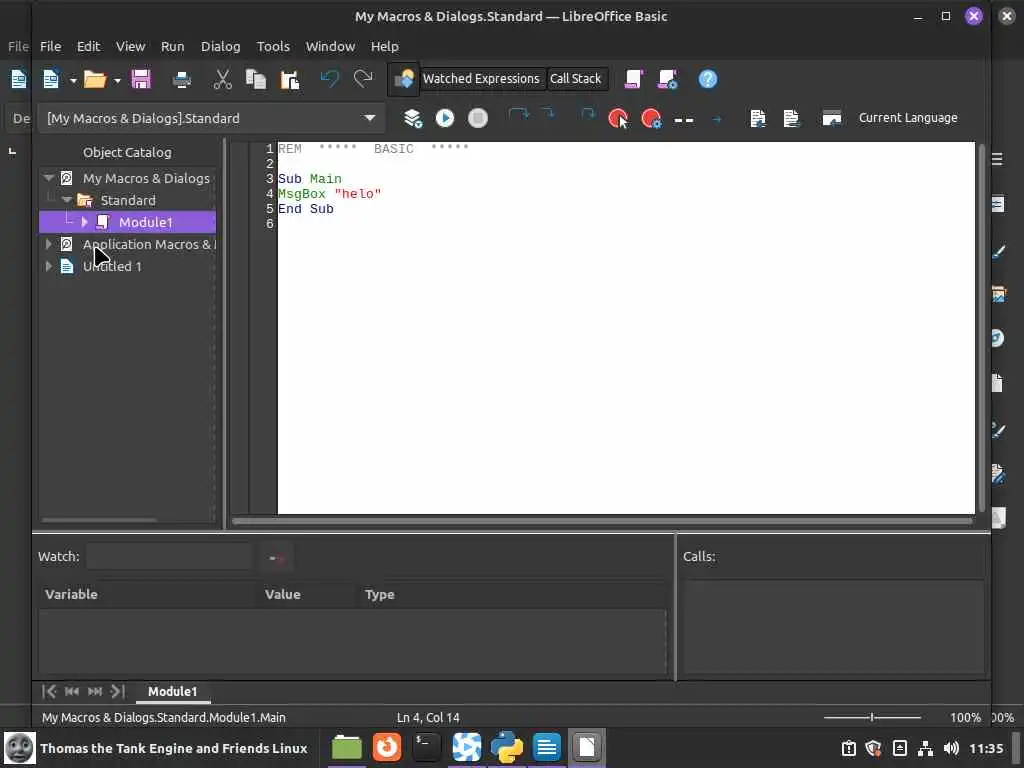This screenshot has height=768, width=1024.
Task: Click the editor vertical scrollbar
Action: coord(981,328)
